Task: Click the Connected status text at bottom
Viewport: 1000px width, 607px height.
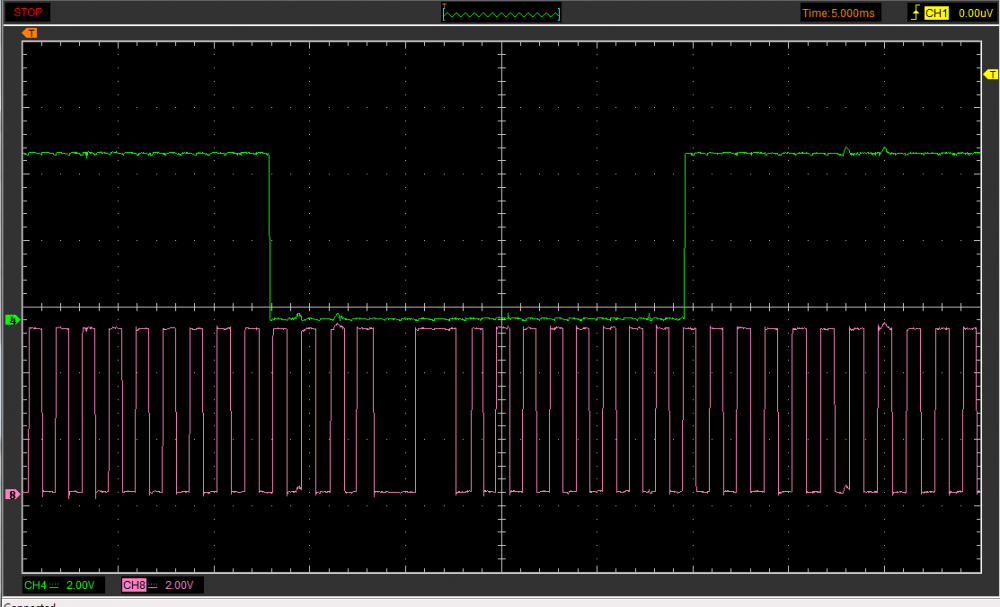Action: tap(30, 604)
